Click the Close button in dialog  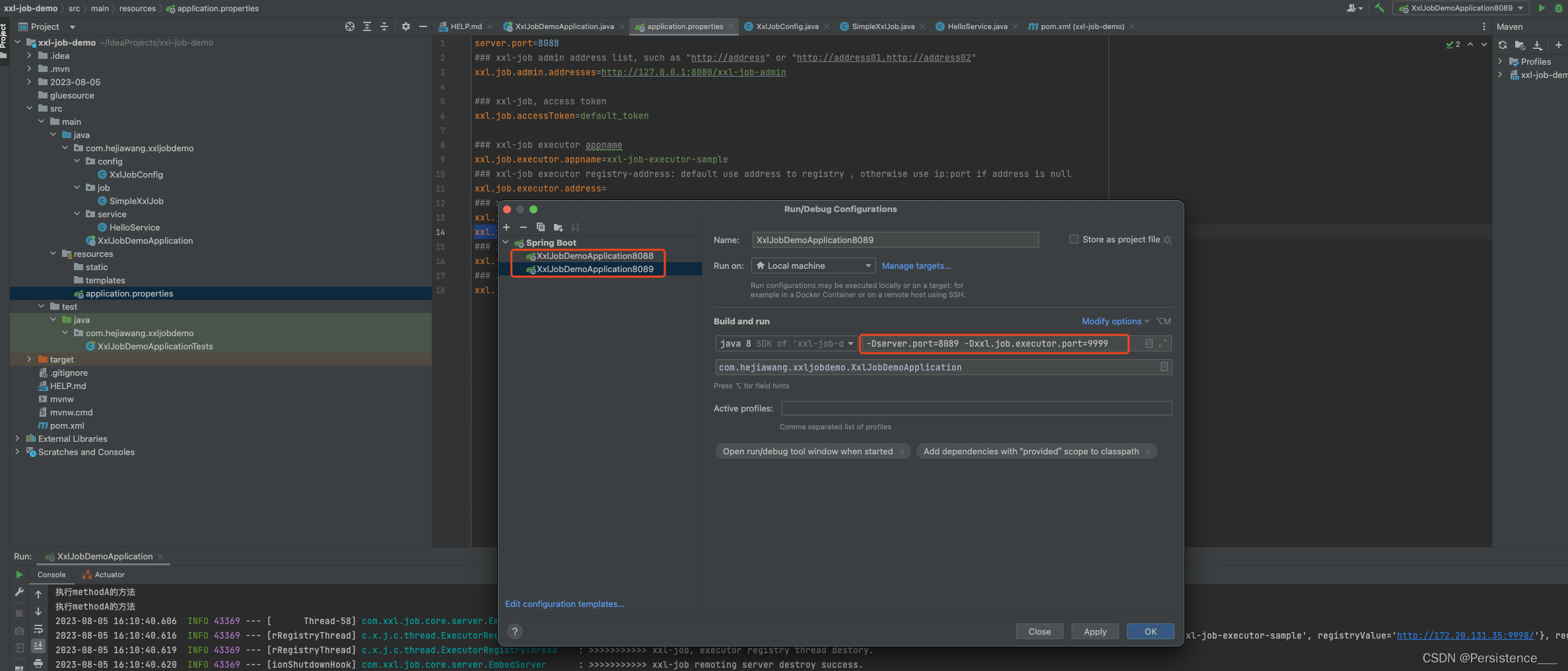(x=1039, y=631)
